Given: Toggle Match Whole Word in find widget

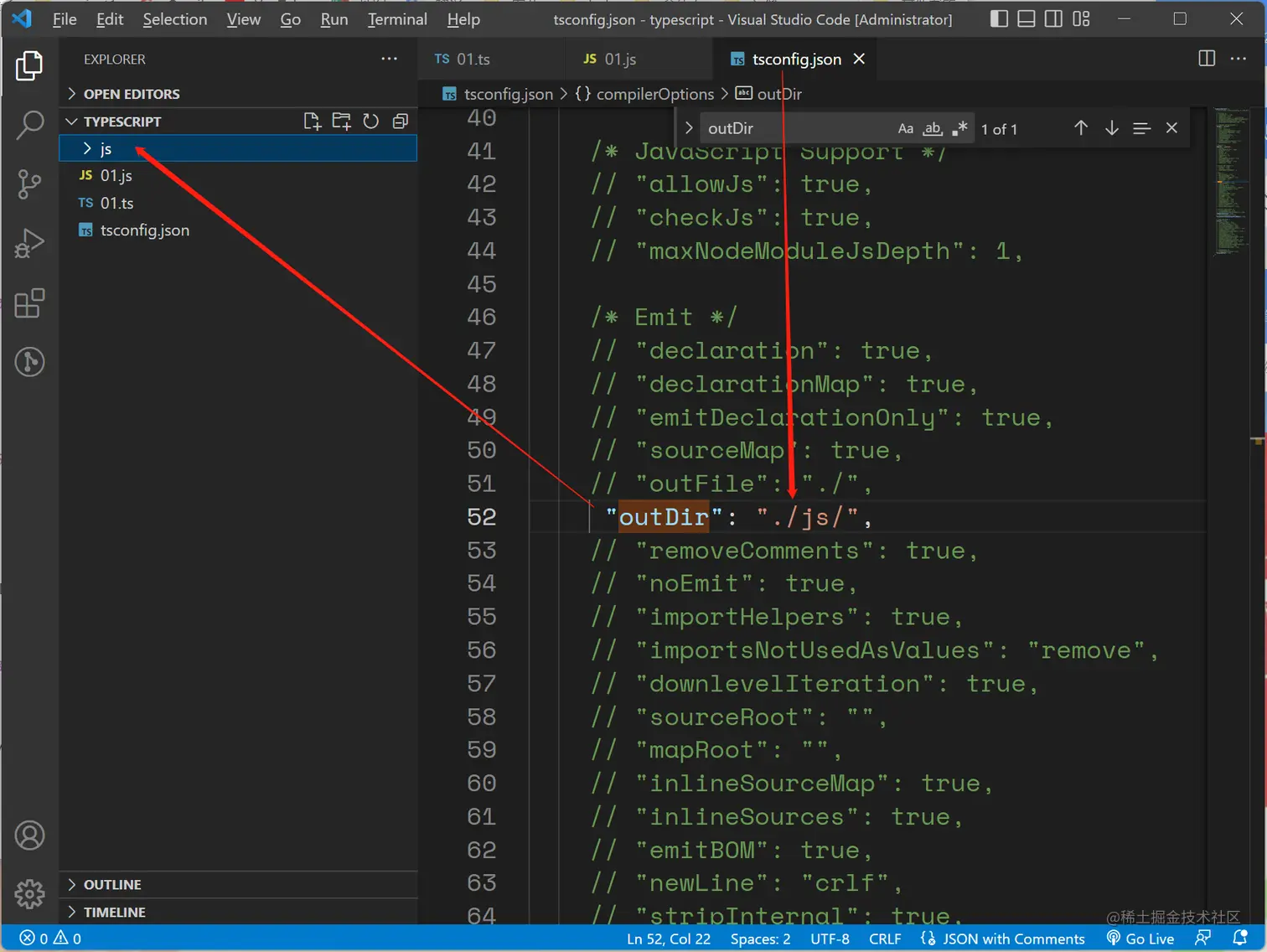Looking at the screenshot, I should coord(933,128).
